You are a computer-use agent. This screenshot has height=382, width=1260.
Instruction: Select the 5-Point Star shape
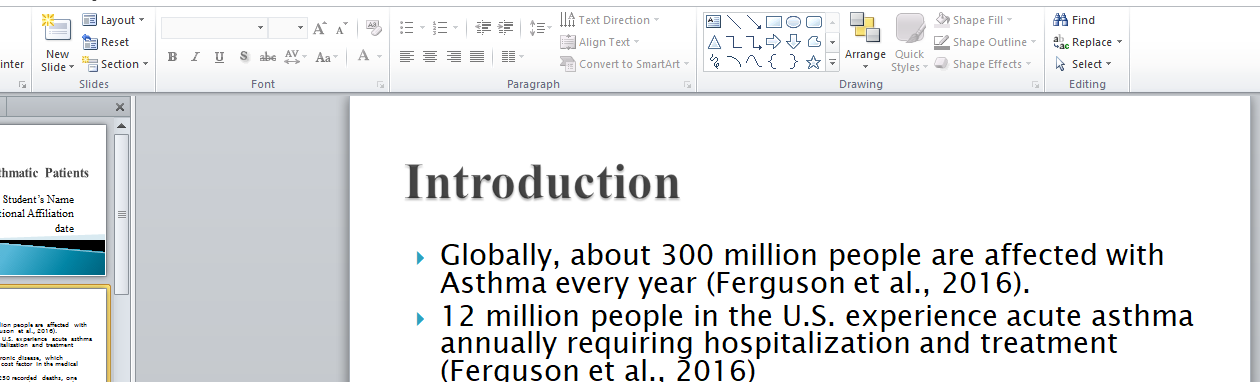(x=814, y=63)
